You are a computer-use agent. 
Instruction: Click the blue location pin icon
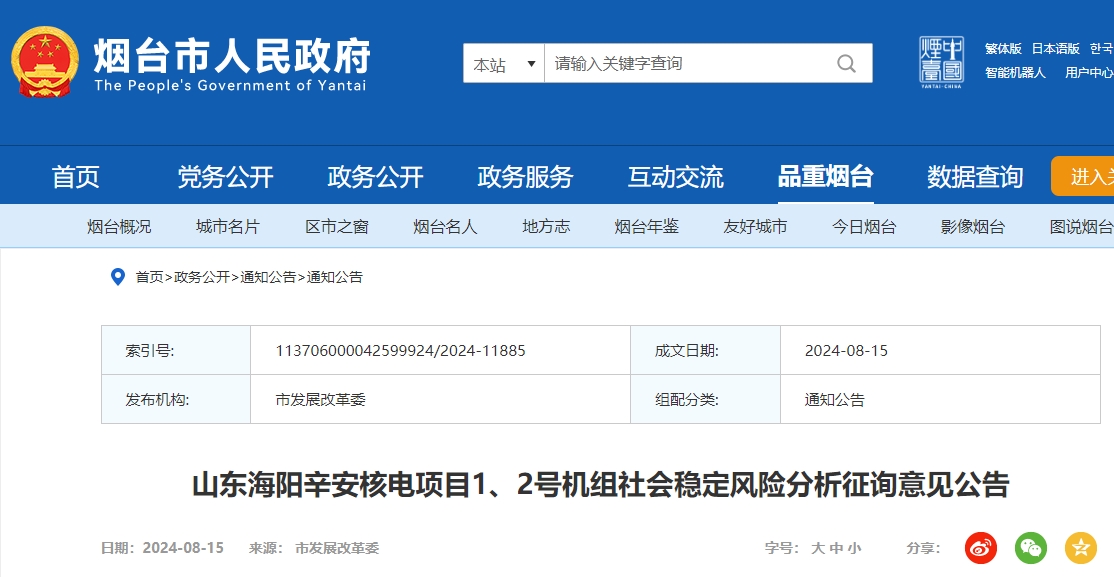point(117,277)
